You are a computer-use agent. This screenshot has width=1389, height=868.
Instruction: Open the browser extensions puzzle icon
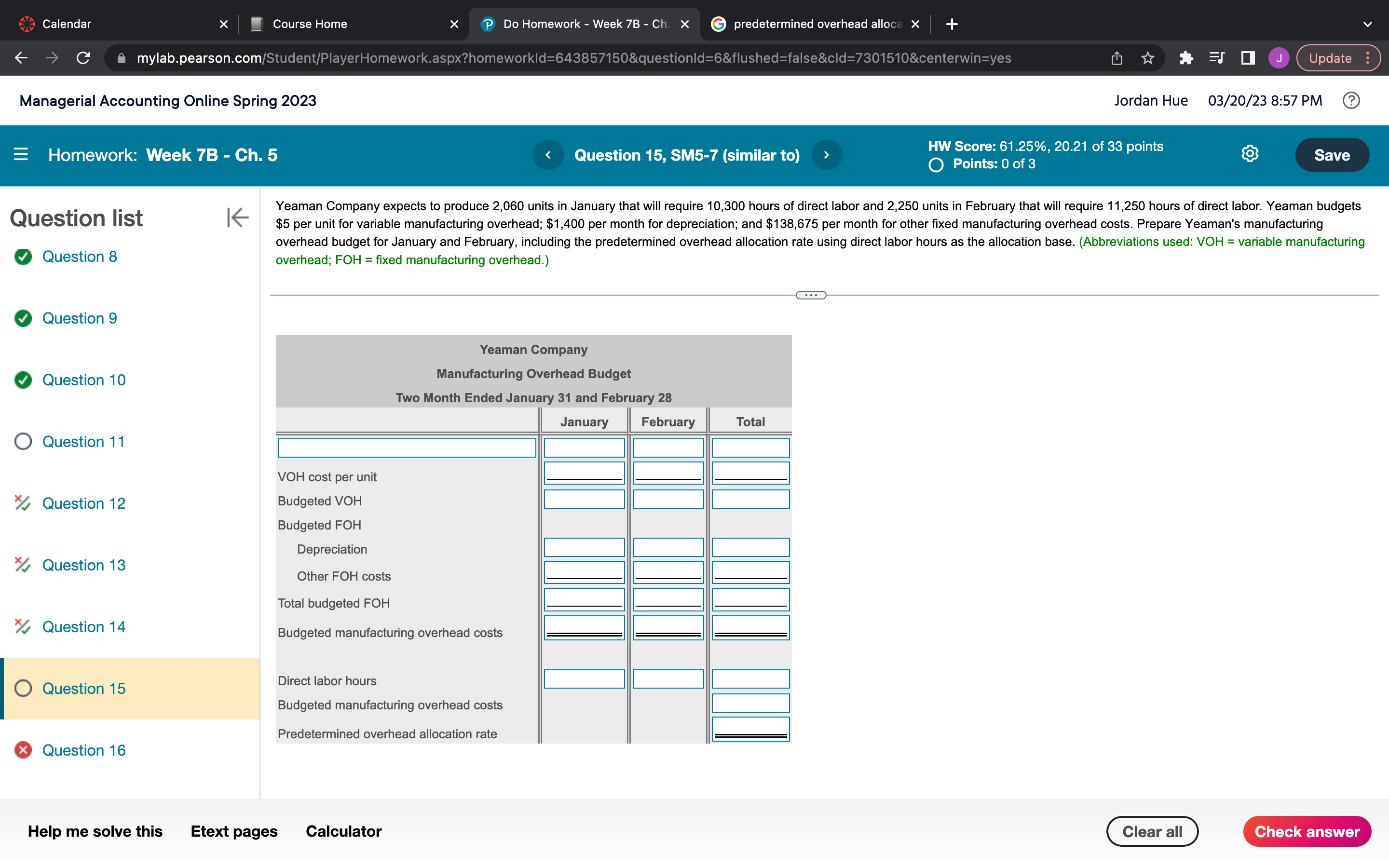coord(1186,58)
